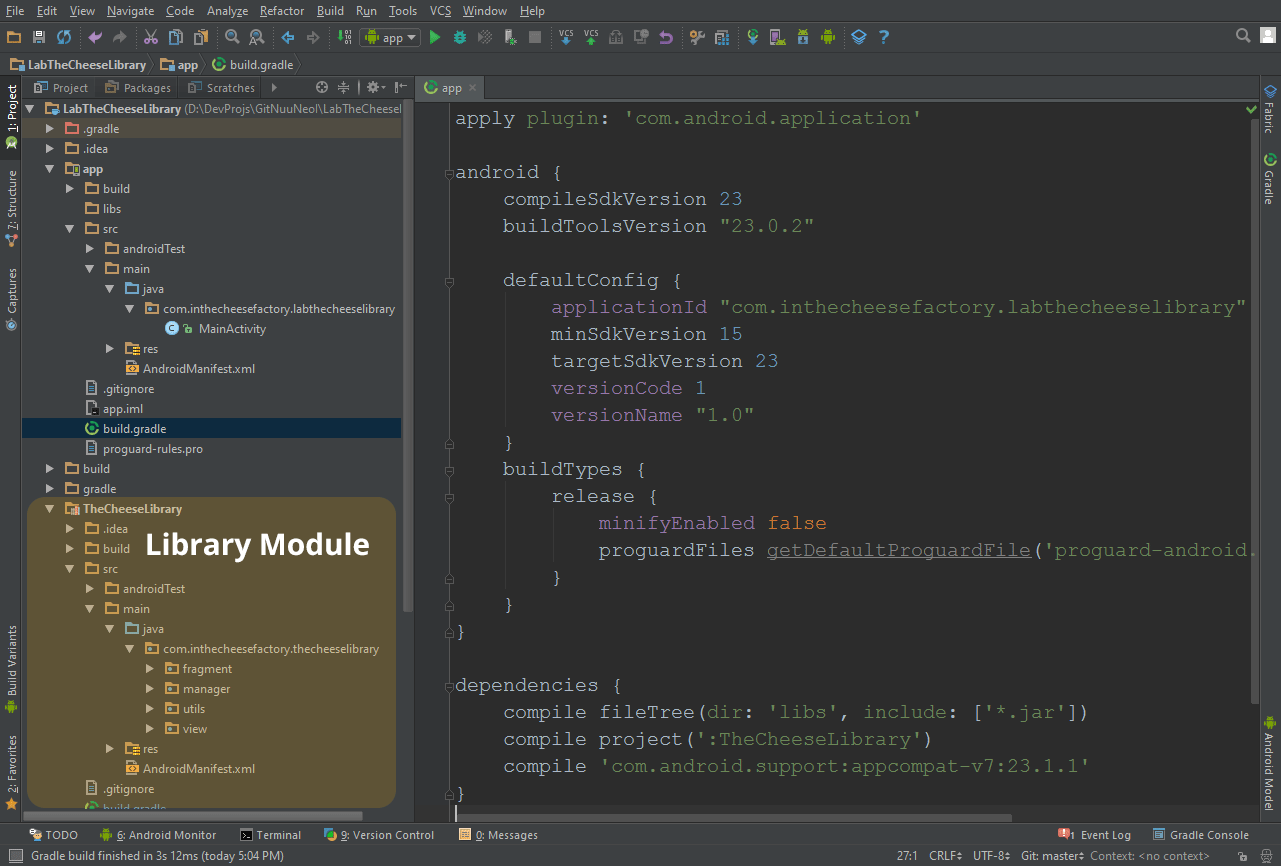Click the Paste clipboard icon
This screenshot has height=866, width=1281.
point(201,37)
